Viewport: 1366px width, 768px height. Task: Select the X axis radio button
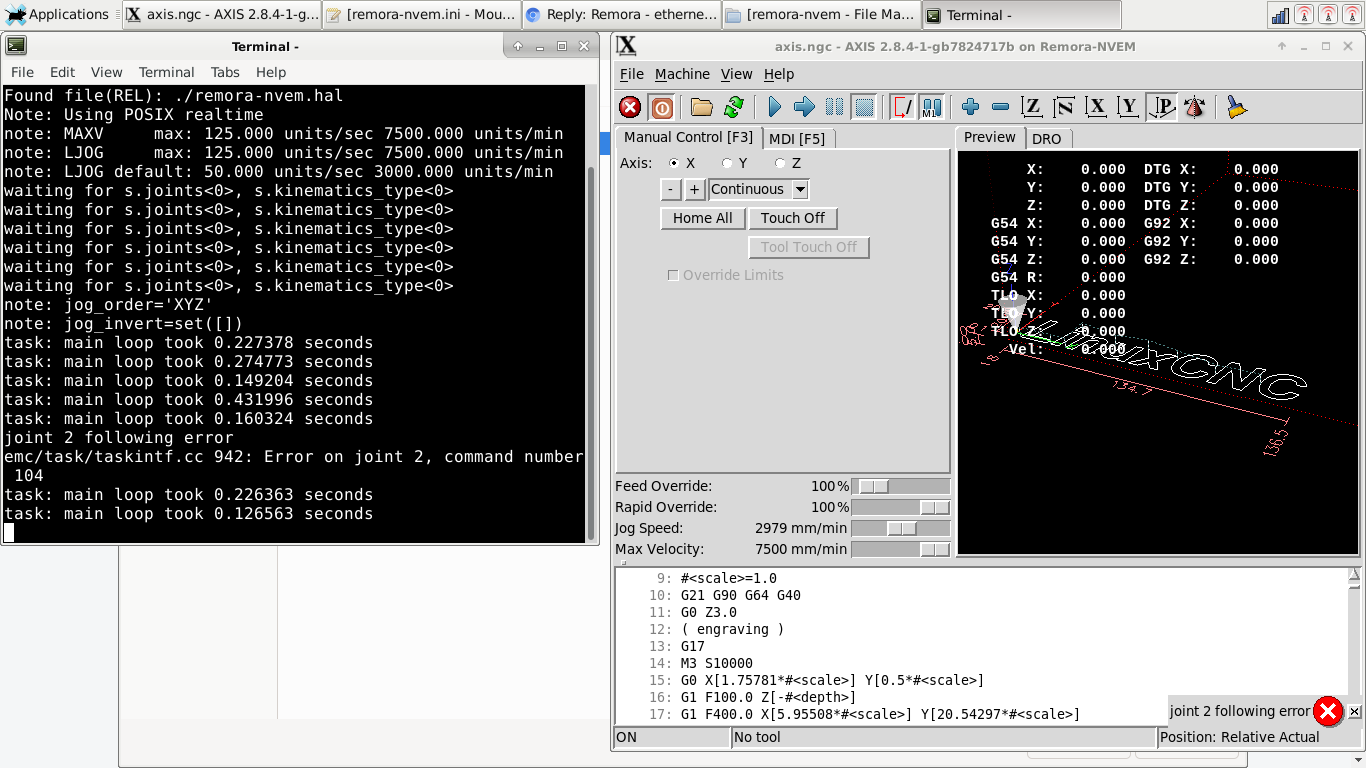coord(674,163)
